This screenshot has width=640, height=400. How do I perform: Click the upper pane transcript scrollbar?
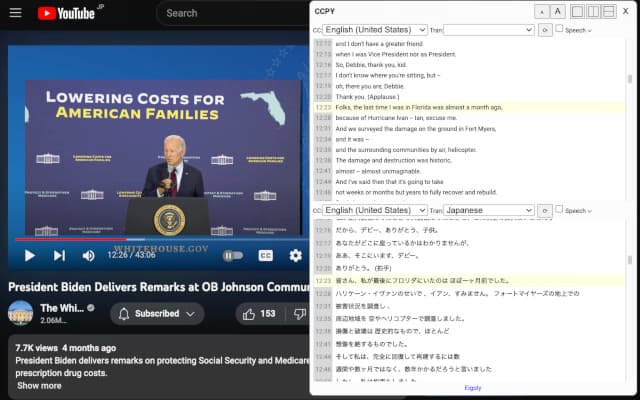(630, 79)
